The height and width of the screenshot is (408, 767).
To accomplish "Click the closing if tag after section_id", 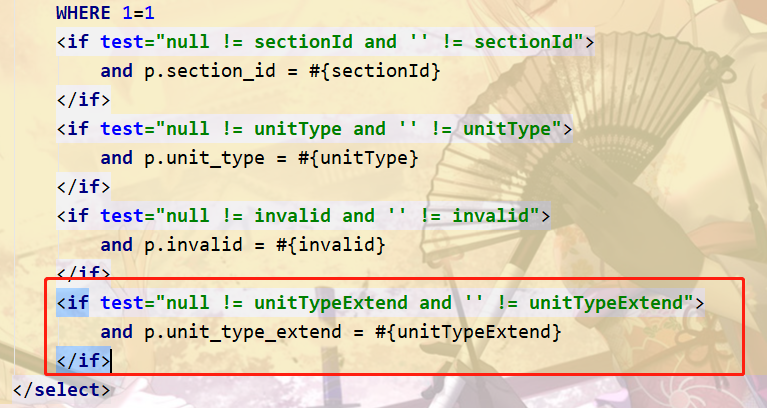I will [84, 99].
